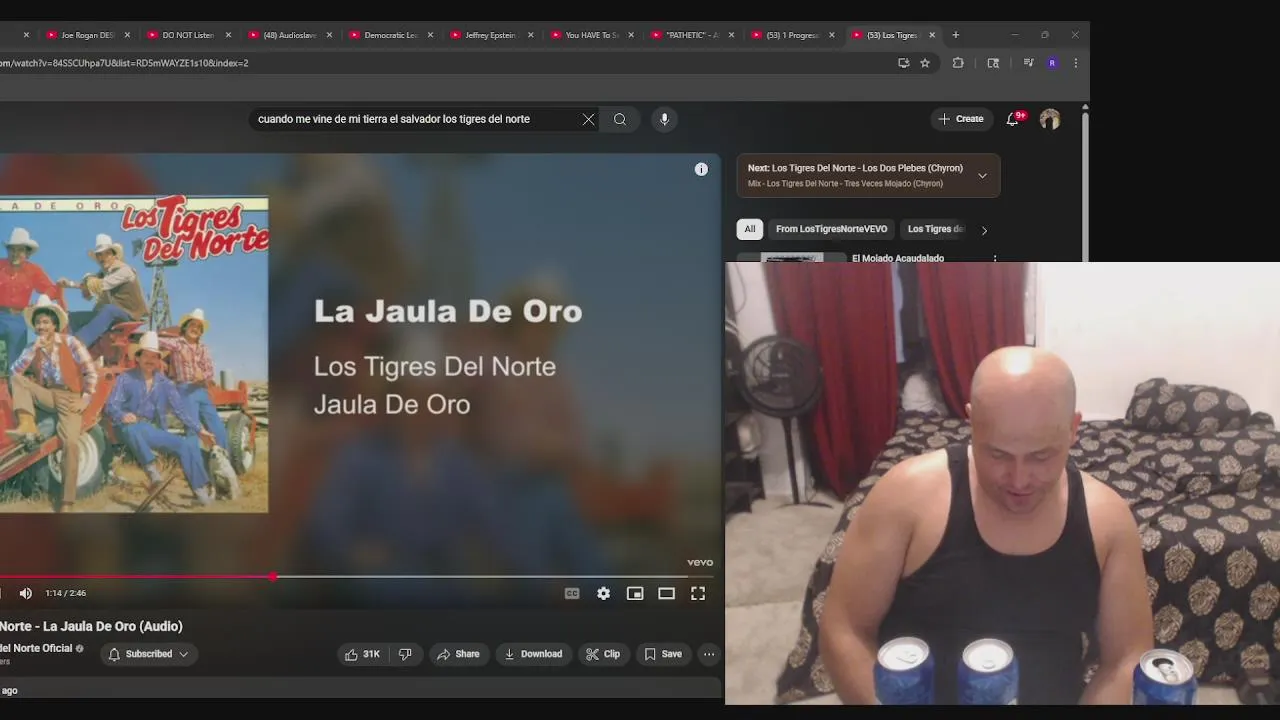Image resolution: width=1280 pixels, height=720 pixels.
Task: Clip the video with scissors button
Action: point(603,654)
